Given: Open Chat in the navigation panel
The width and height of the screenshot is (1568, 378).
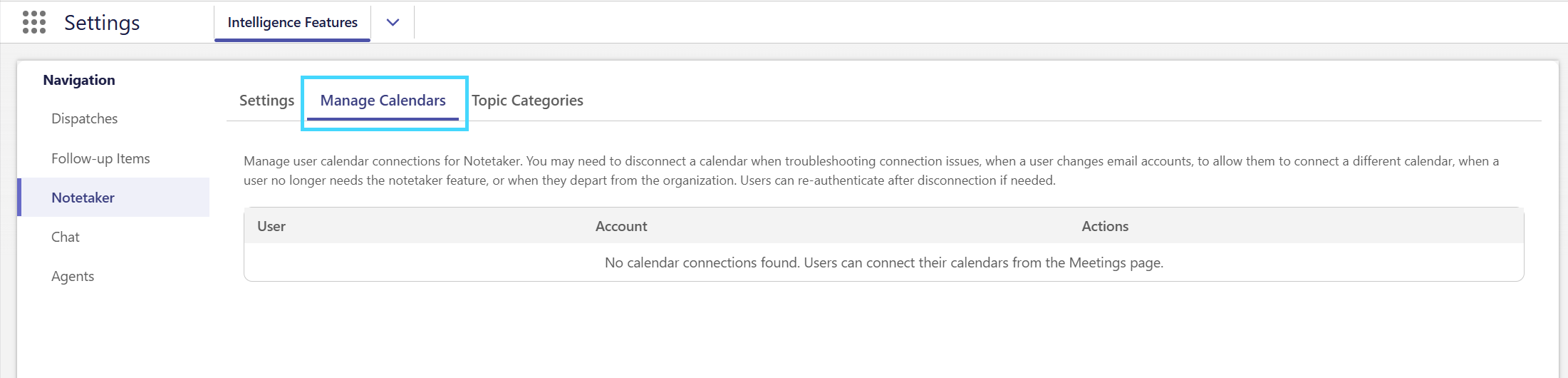Looking at the screenshot, I should pos(66,237).
